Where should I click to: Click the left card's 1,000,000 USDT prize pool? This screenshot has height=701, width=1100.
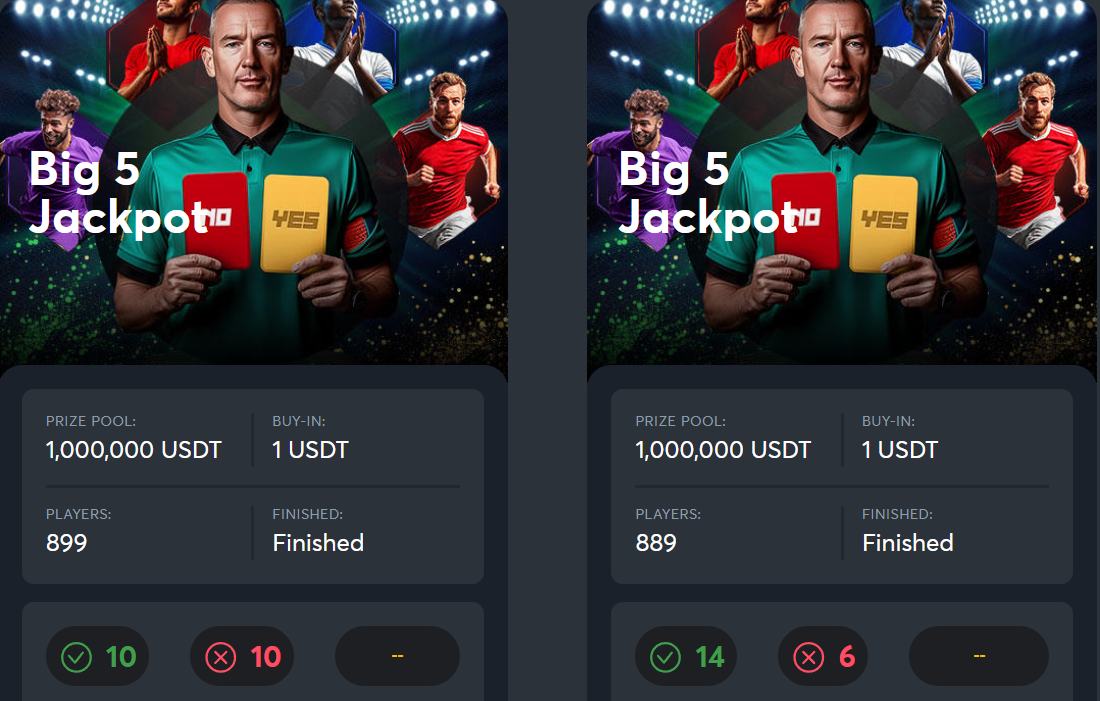[134, 450]
